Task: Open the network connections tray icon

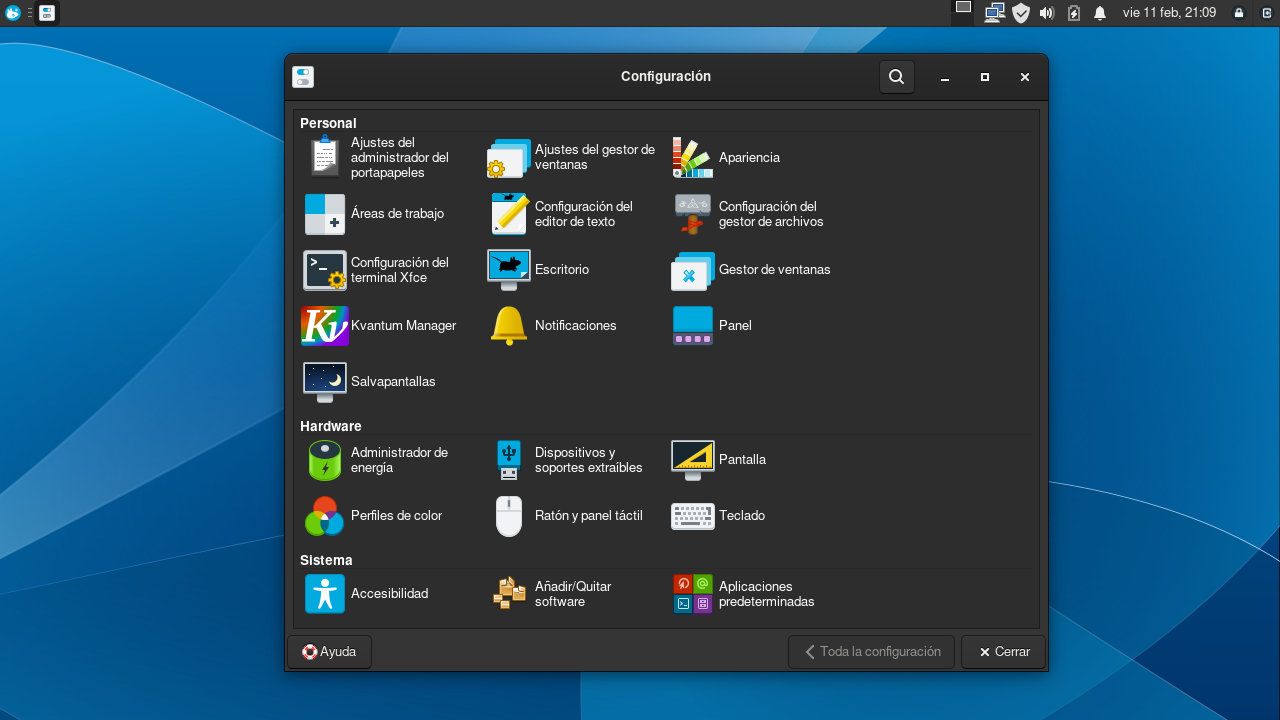Action: point(994,13)
